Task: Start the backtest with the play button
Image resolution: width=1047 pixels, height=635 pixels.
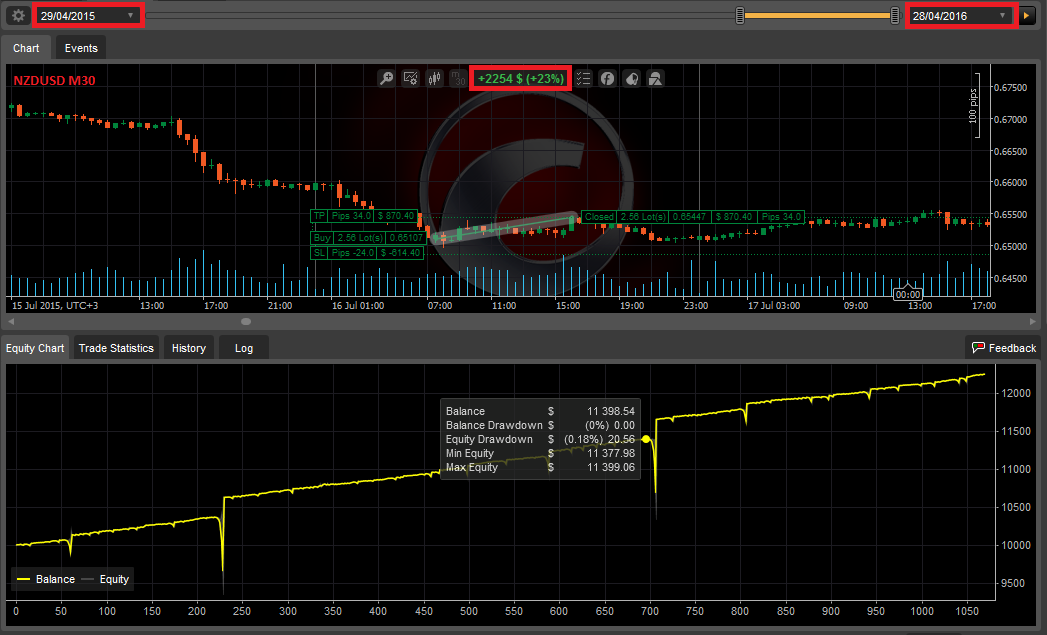Action: [1026, 15]
